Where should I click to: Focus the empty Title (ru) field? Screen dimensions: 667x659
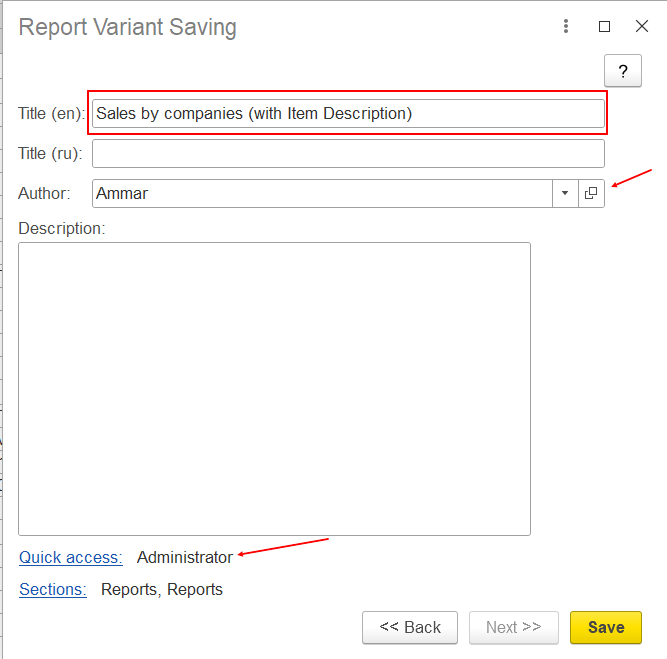pos(347,153)
